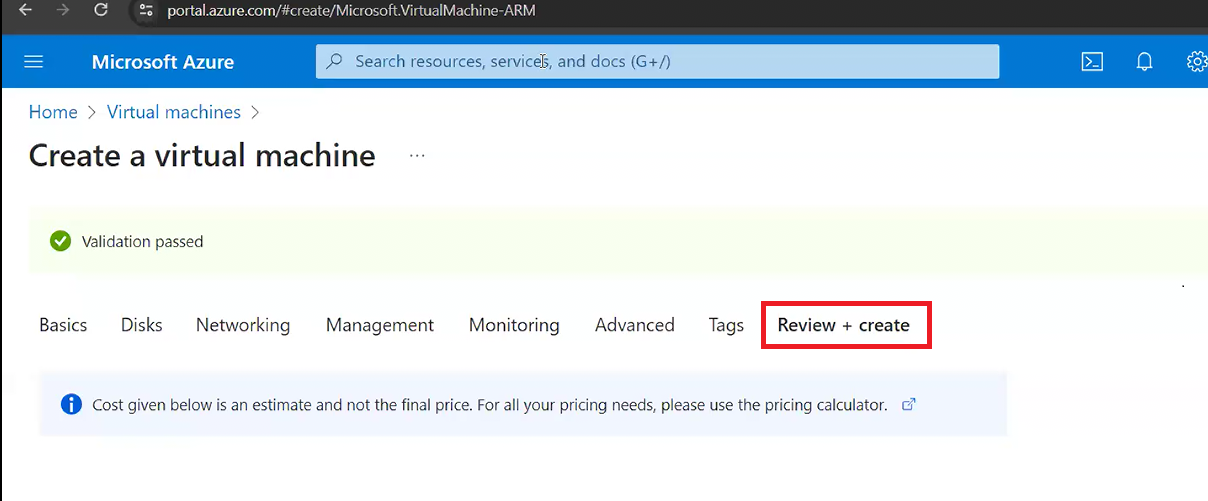Switch to the Disks tab
The height and width of the screenshot is (501, 1208).
[142, 325]
